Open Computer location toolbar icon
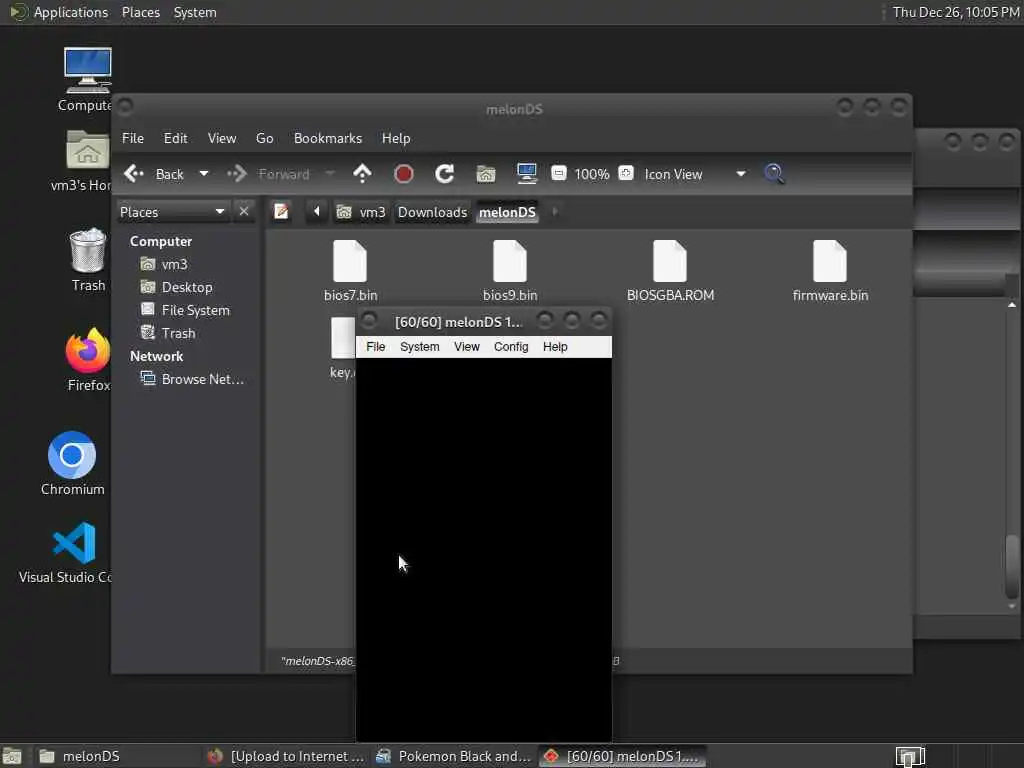Screen dimensions: 1024x768 click(x=526, y=174)
